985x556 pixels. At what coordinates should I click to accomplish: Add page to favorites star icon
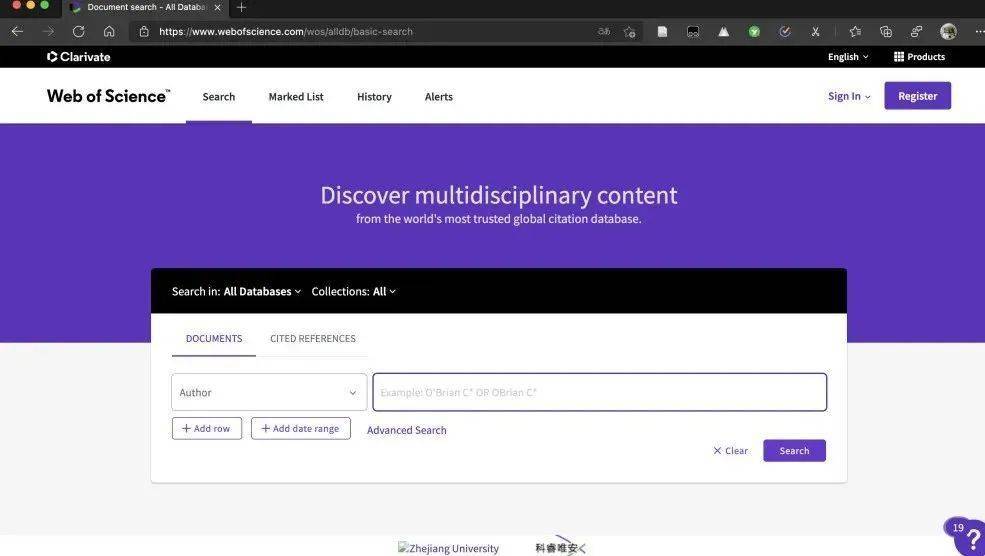(x=629, y=31)
